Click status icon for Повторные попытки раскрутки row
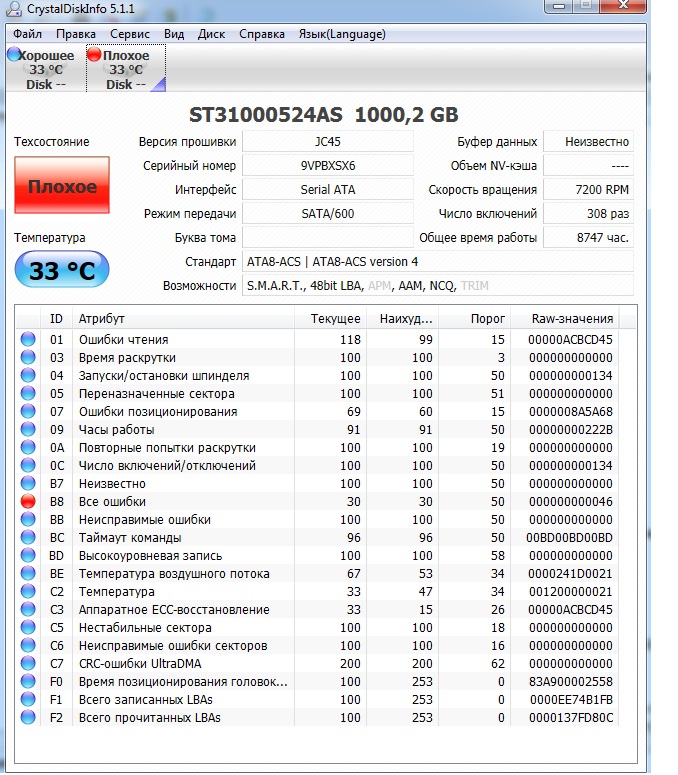The image size is (678, 775). tap(28, 447)
